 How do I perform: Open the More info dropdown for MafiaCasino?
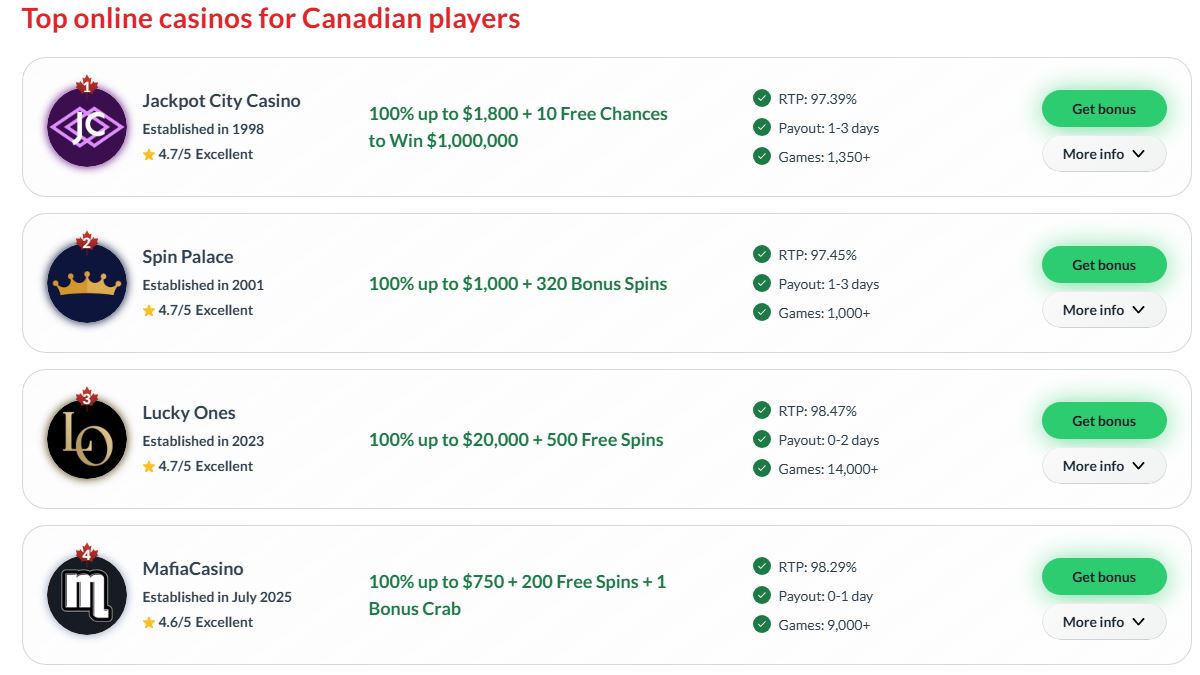coord(1104,622)
